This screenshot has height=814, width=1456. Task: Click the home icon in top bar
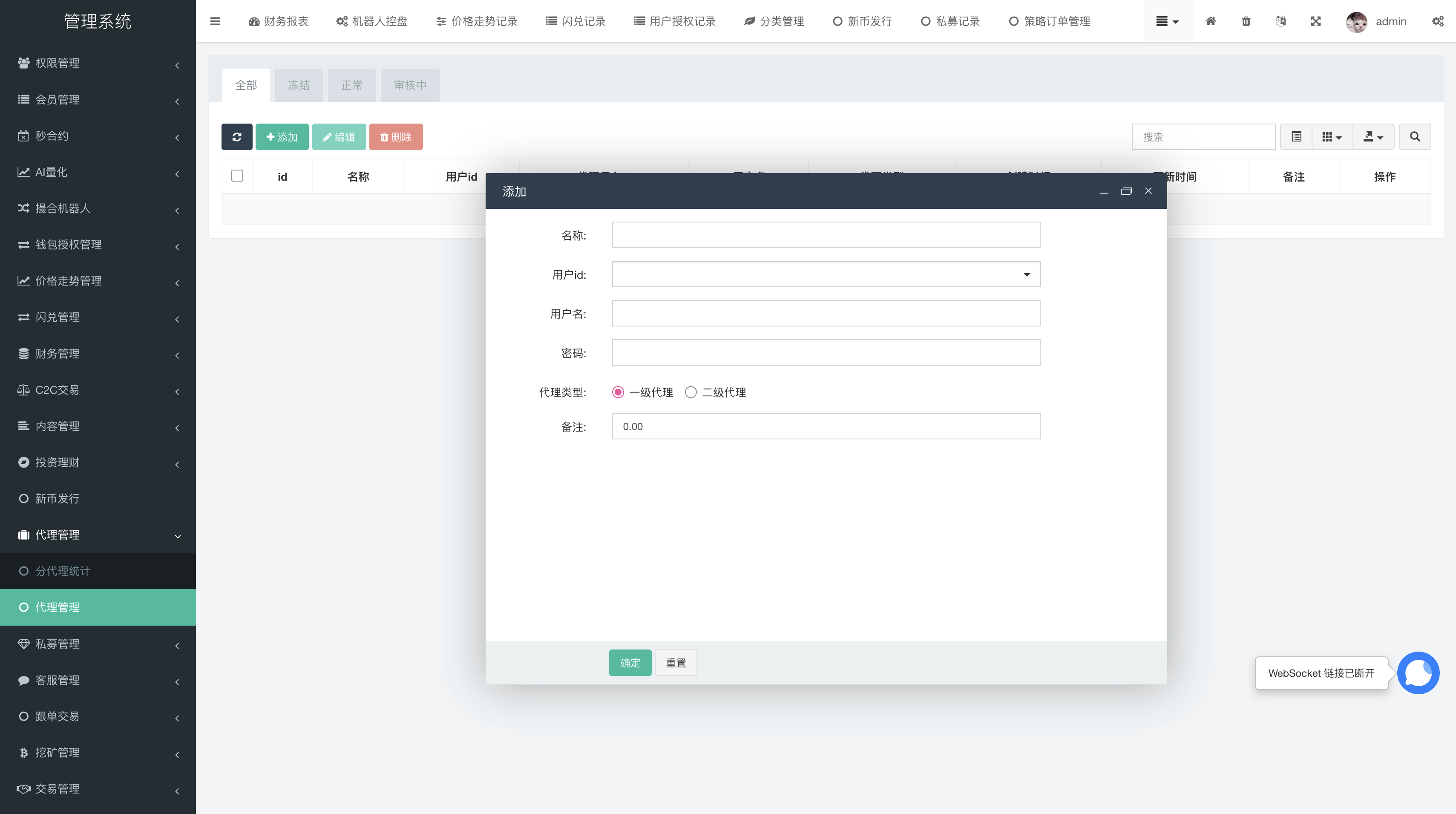[1210, 21]
